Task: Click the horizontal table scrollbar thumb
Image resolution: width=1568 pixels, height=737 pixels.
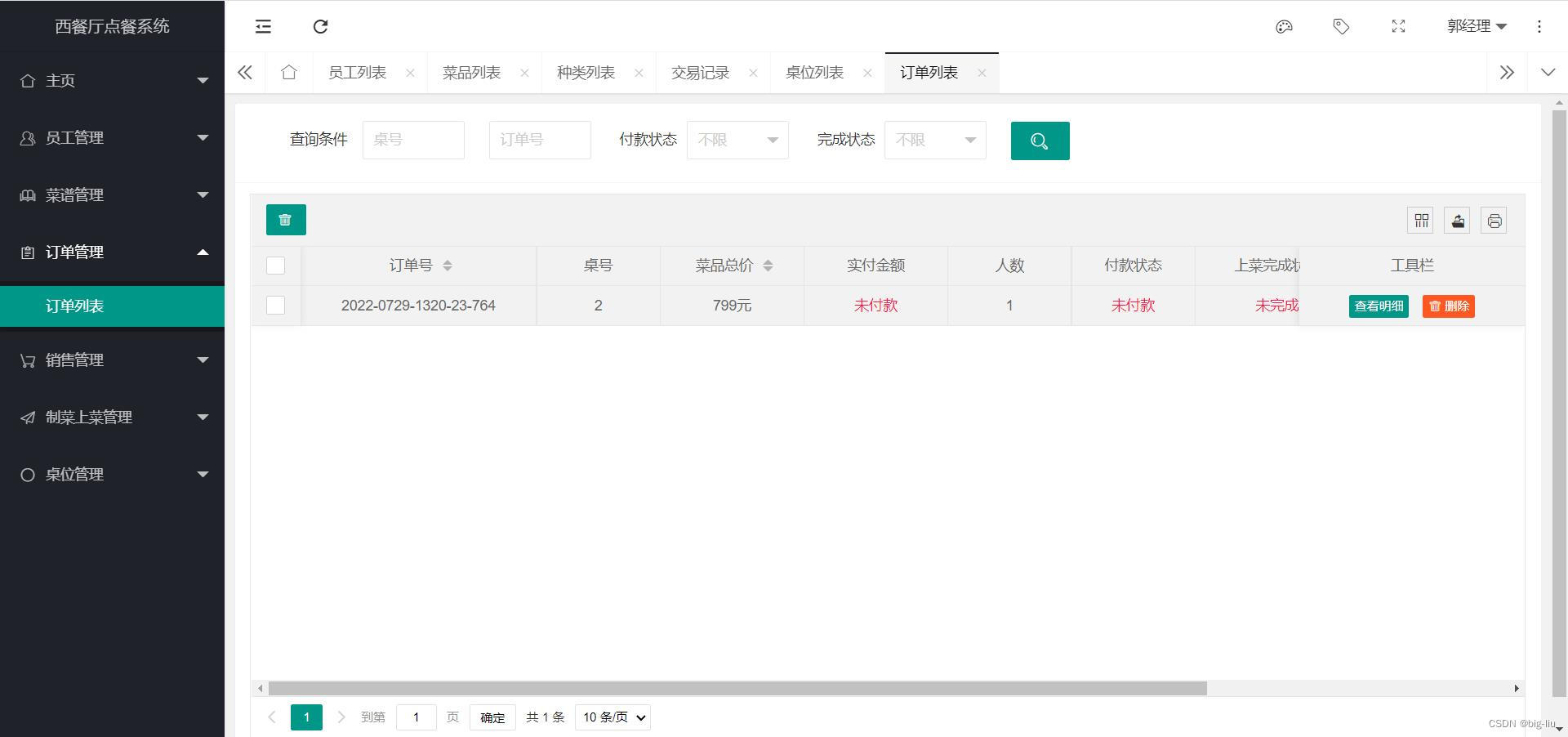Action: click(x=737, y=689)
